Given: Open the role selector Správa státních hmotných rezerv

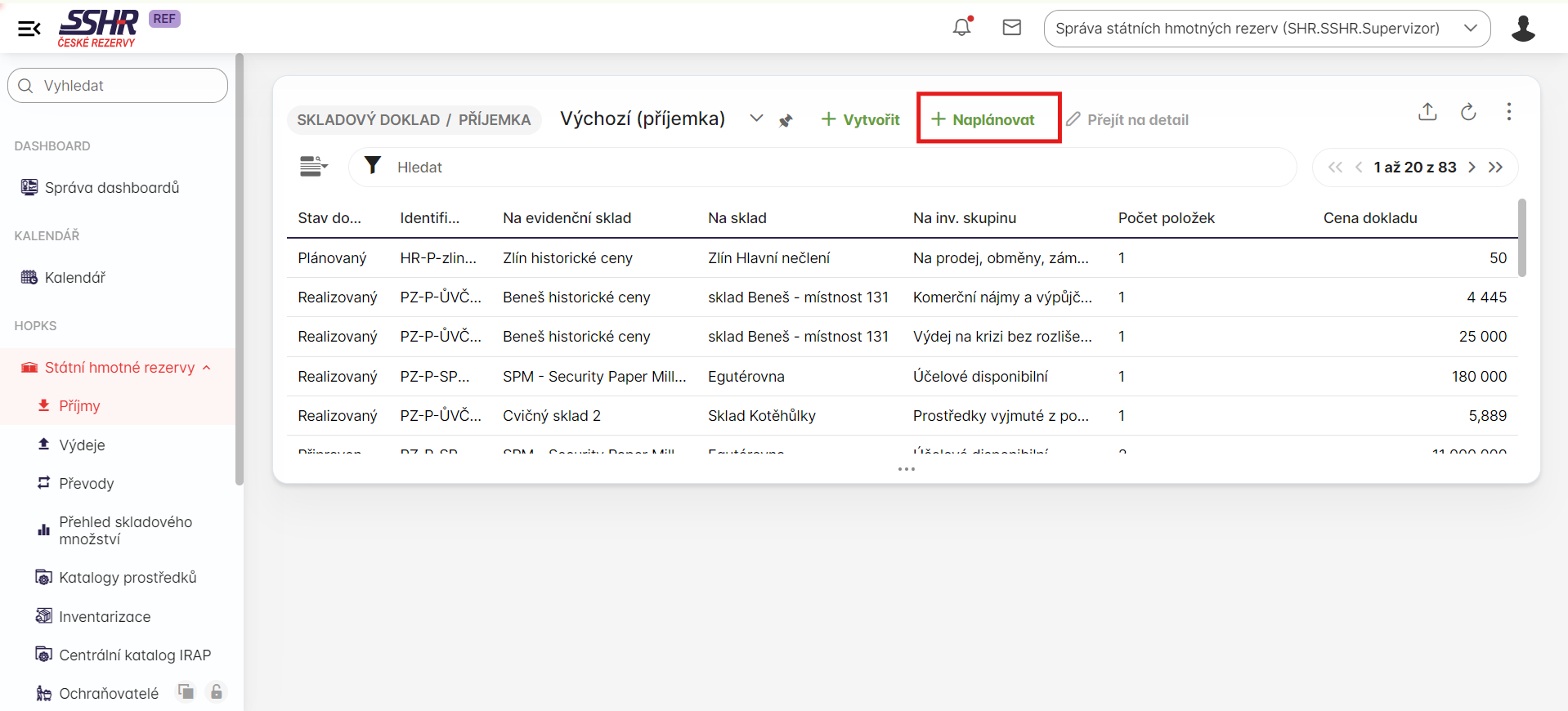Looking at the screenshot, I should click(1266, 29).
